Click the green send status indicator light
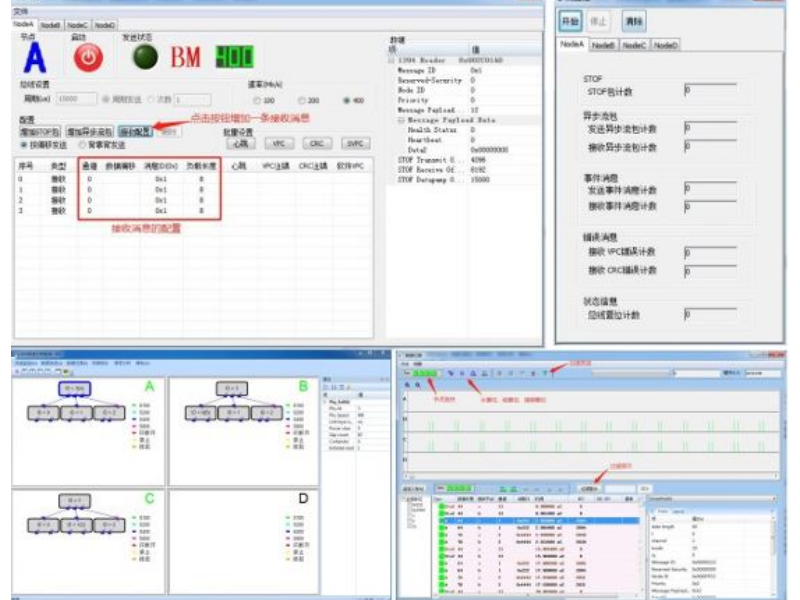Viewport: 800px width, 600px height. [146, 57]
